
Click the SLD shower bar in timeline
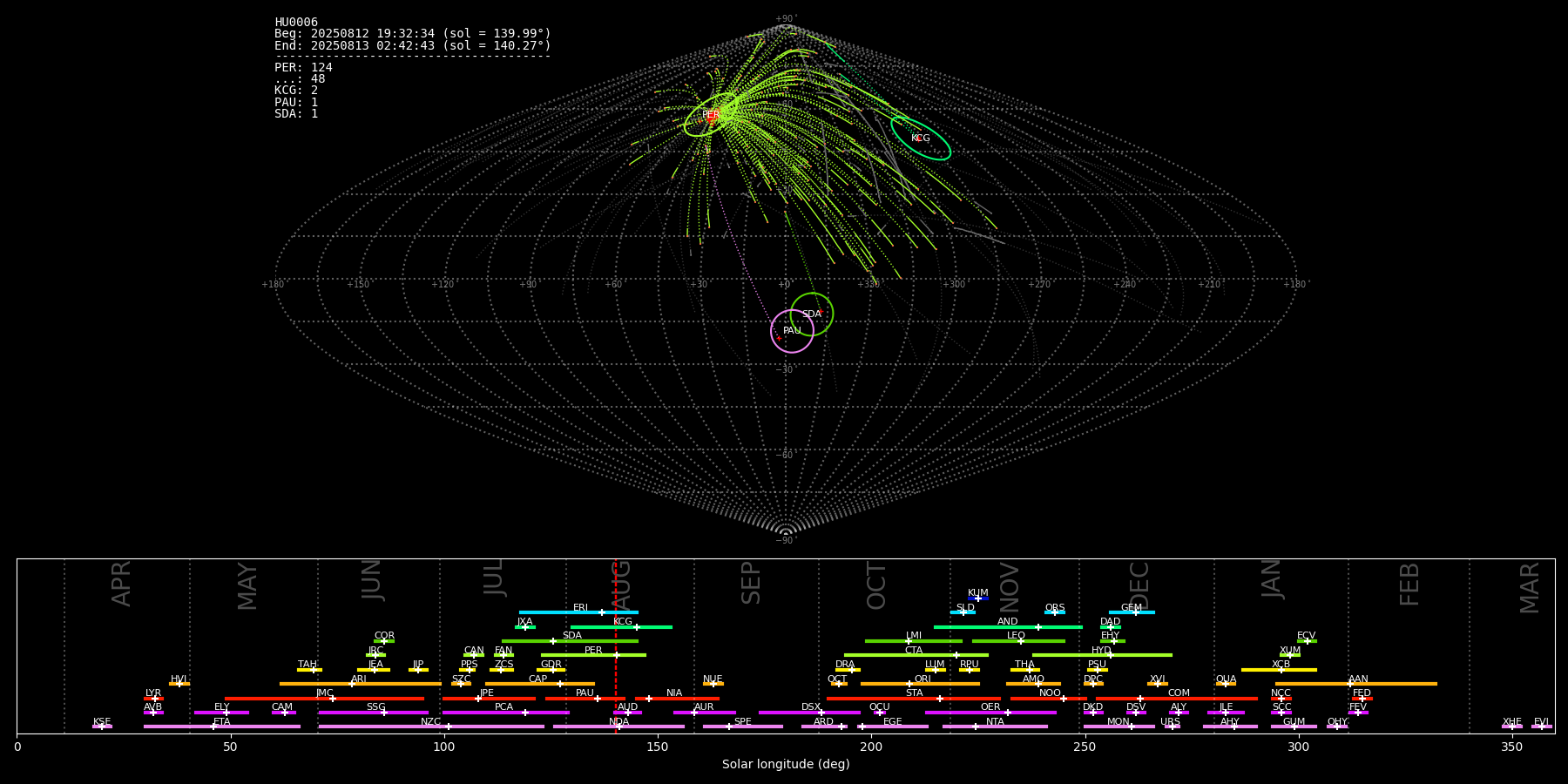(x=963, y=612)
